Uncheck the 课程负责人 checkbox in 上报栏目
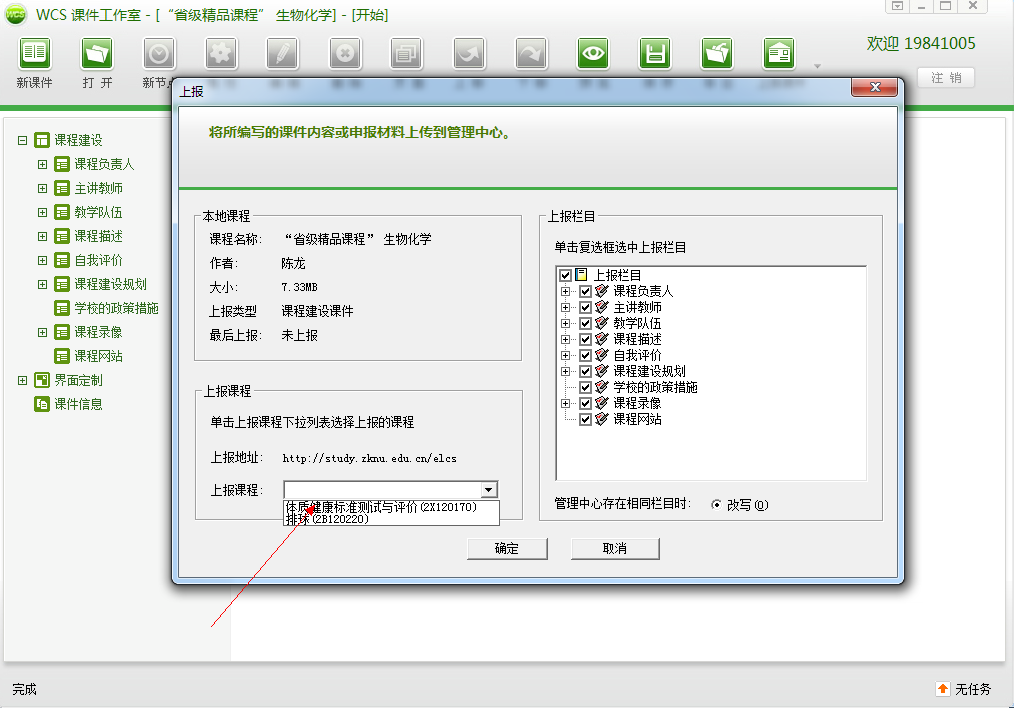 tap(586, 291)
